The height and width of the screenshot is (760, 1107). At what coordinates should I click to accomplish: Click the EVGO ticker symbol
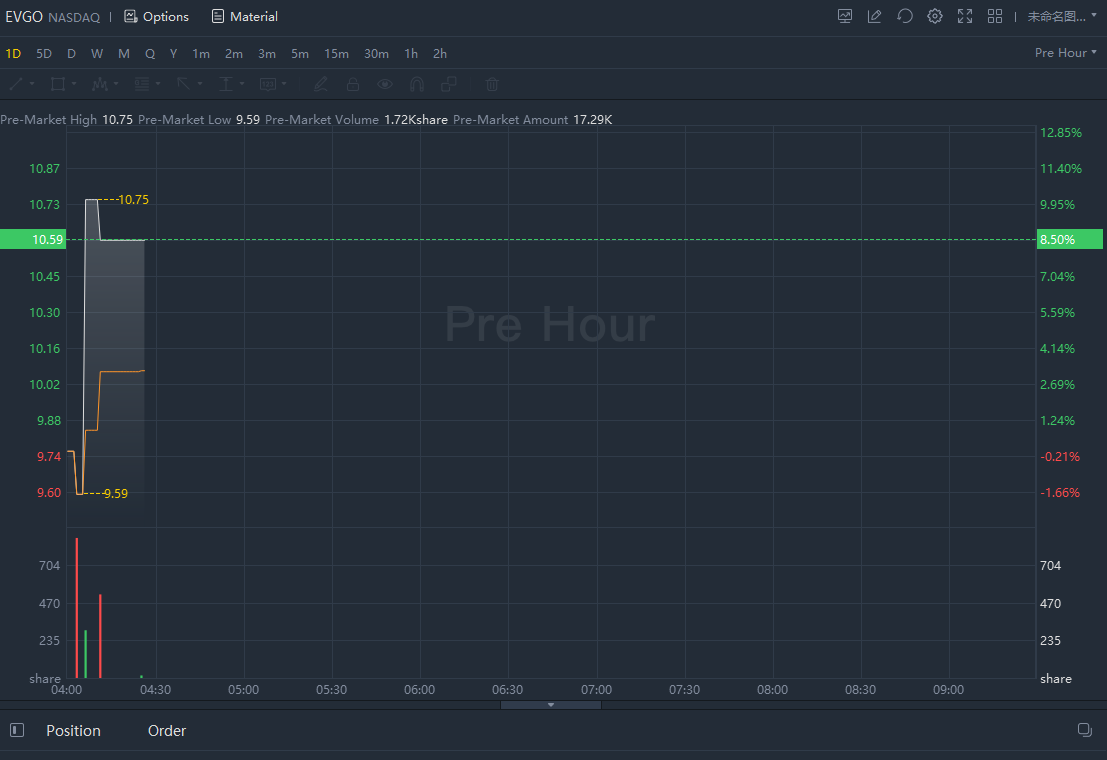24,16
